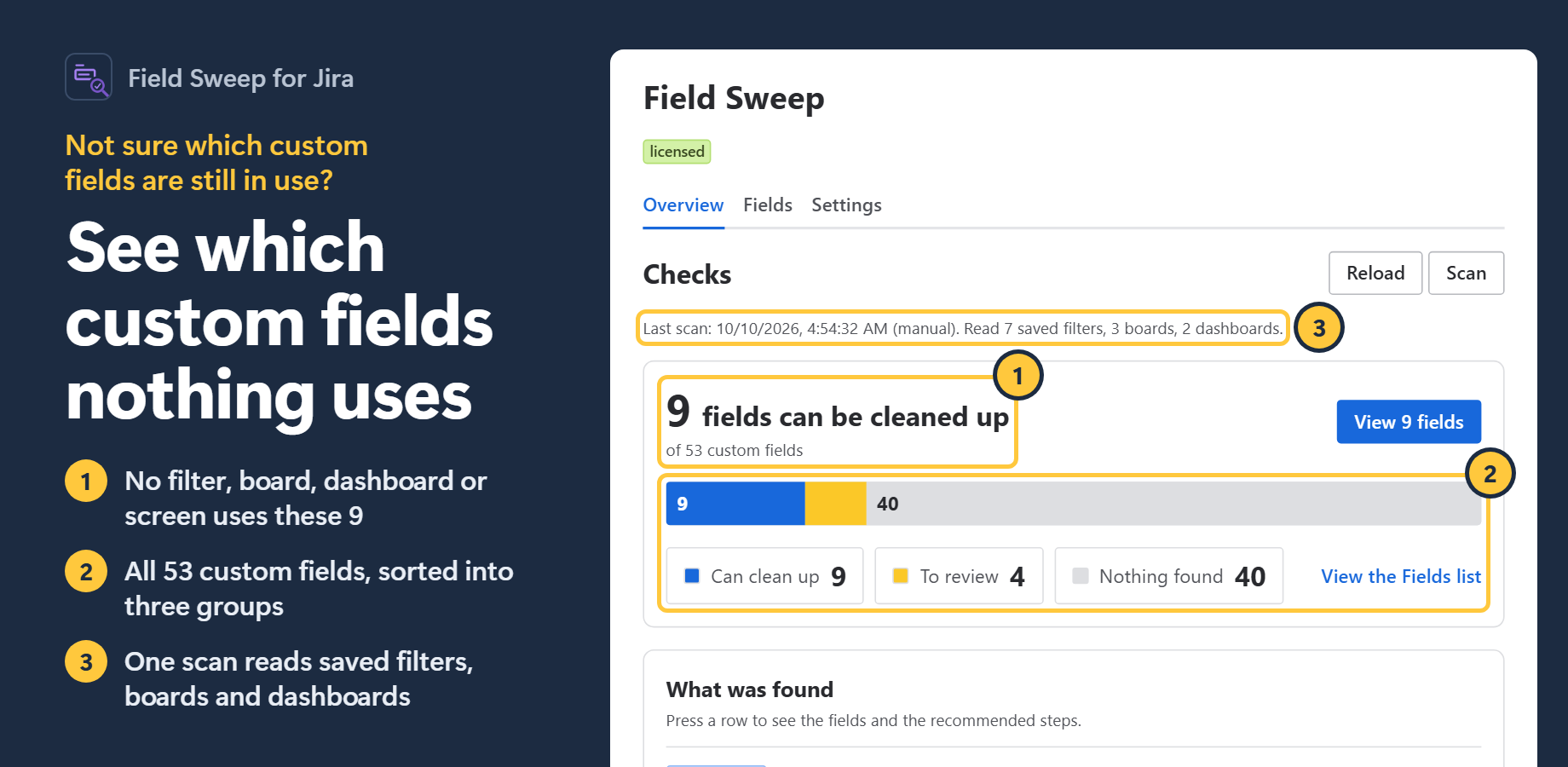The height and width of the screenshot is (767, 1568).
Task: Click the Press a row to see the fields text
Action: pos(873,721)
